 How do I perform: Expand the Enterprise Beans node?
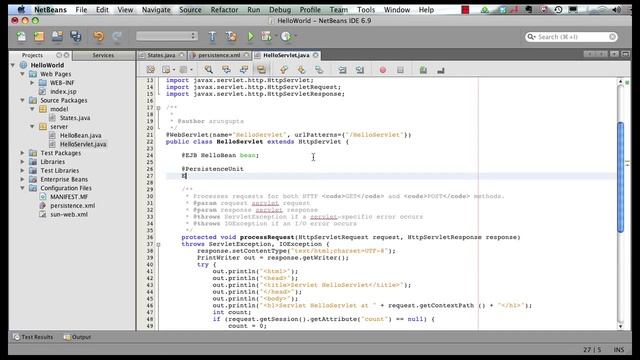pyautogui.click(x=22, y=179)
